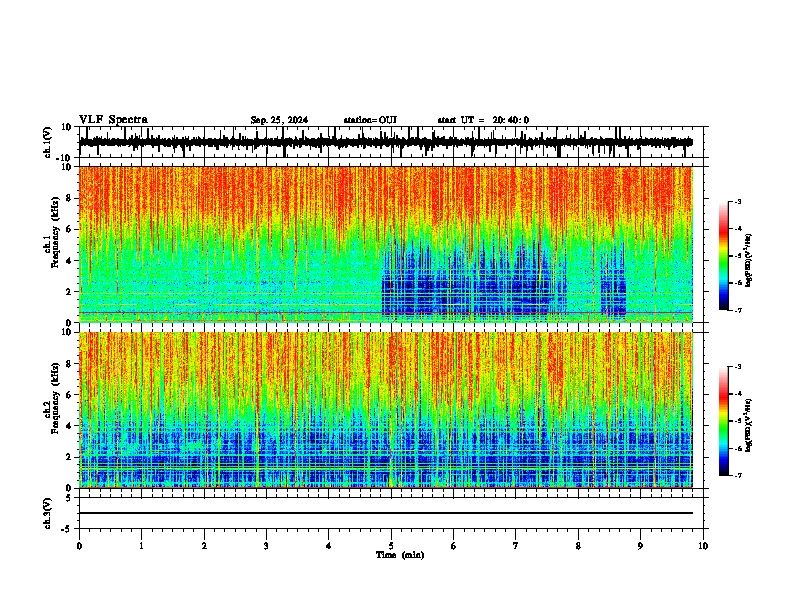Click the "station=OUI" header label
This screenshot has width=792, height=612.
tap(370, 120)
